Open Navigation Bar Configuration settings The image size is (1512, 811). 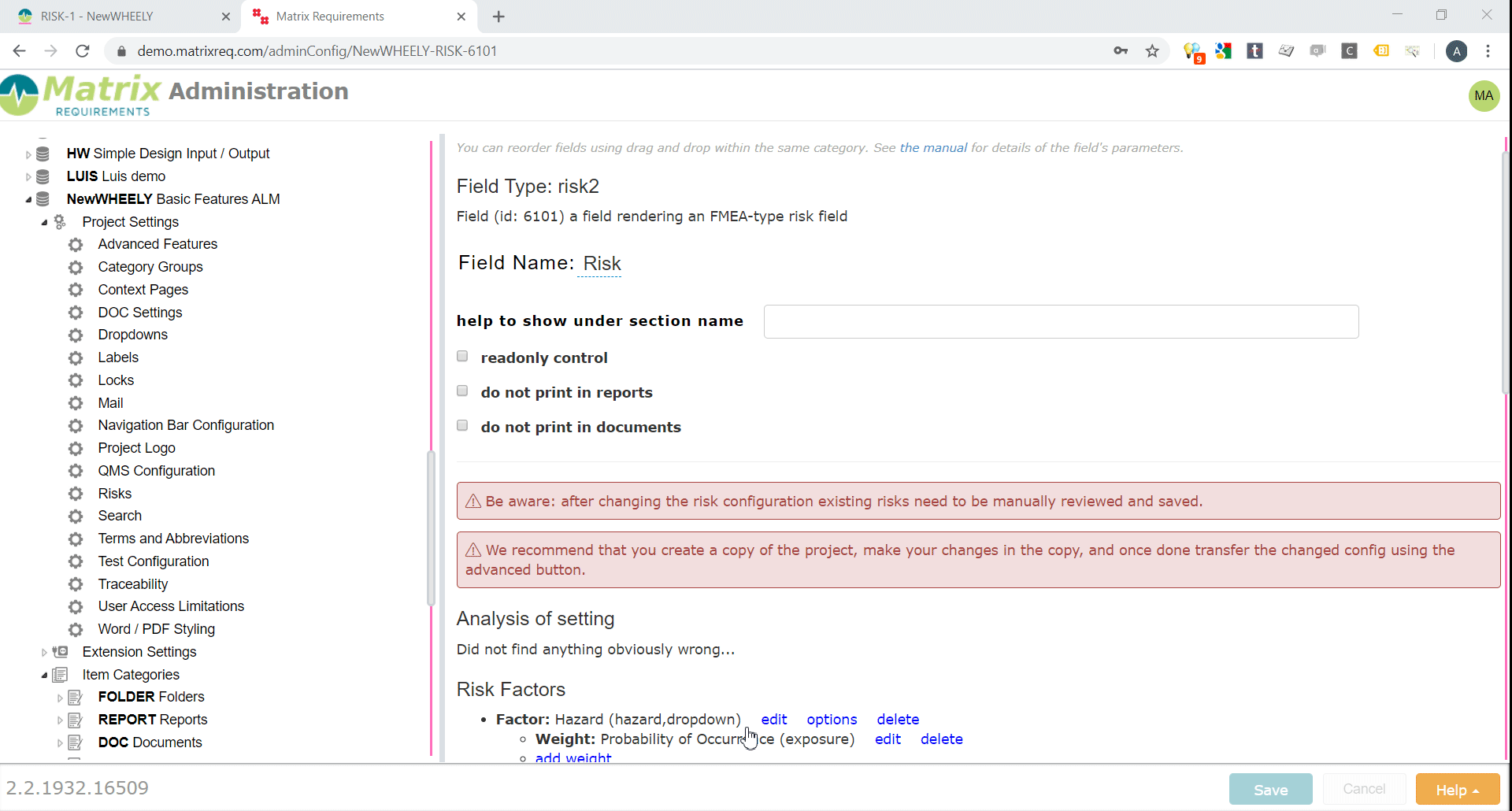[186, 425]
